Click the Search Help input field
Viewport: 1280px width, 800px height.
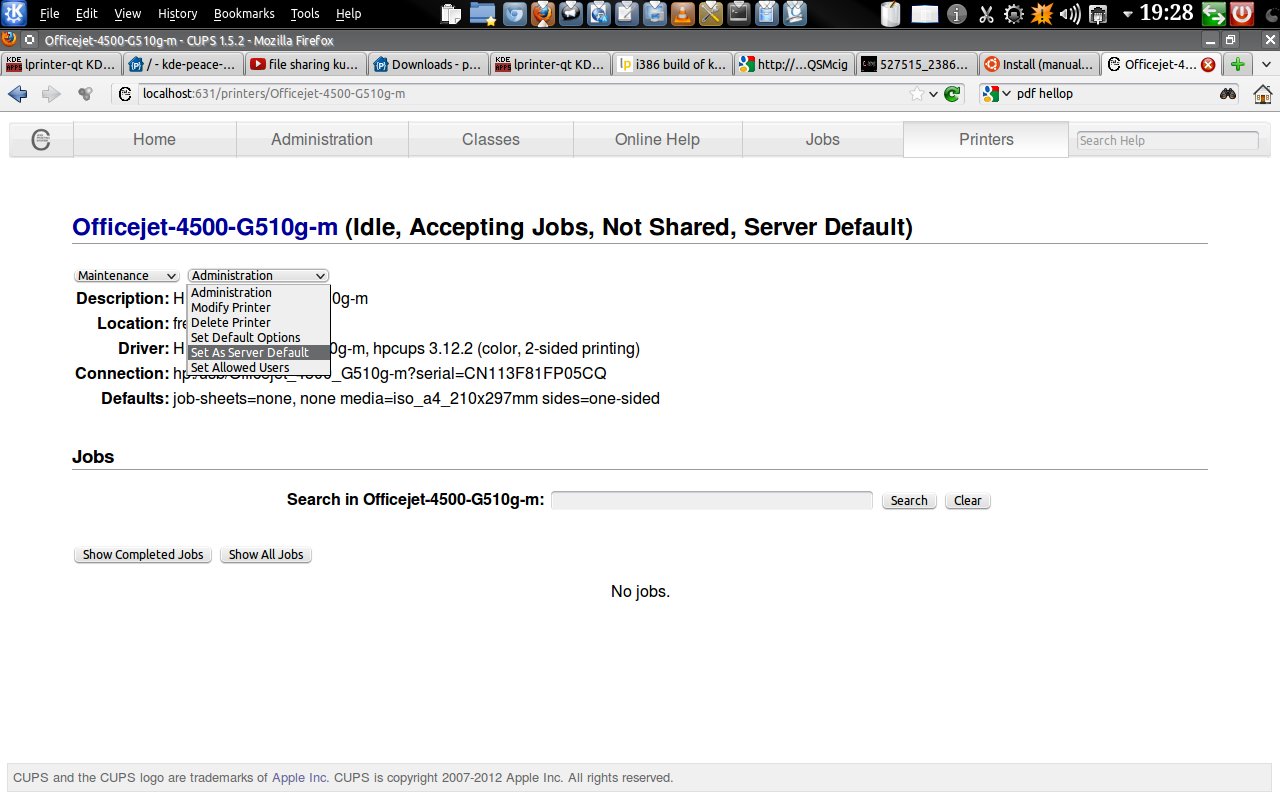[x=1167, y=141]
